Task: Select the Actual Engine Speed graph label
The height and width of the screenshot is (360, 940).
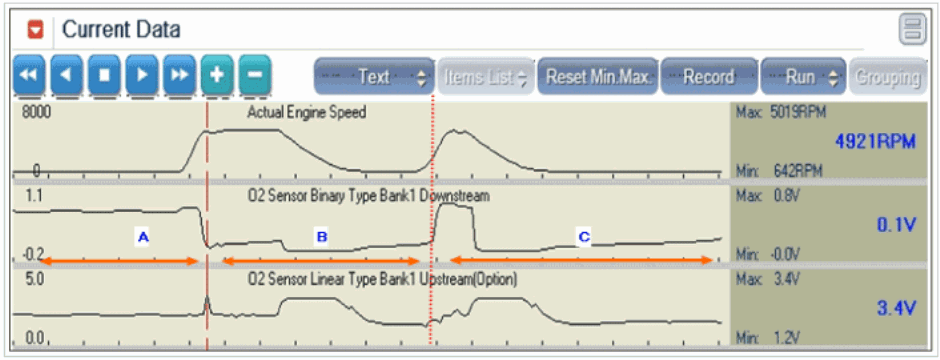Action: (306, 112)
